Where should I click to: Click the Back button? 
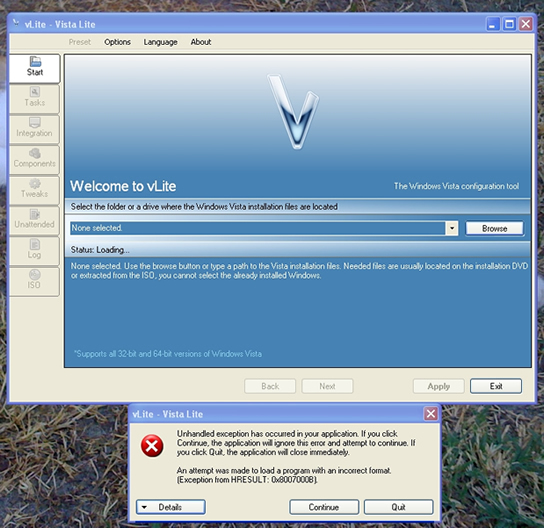[270, 386]
